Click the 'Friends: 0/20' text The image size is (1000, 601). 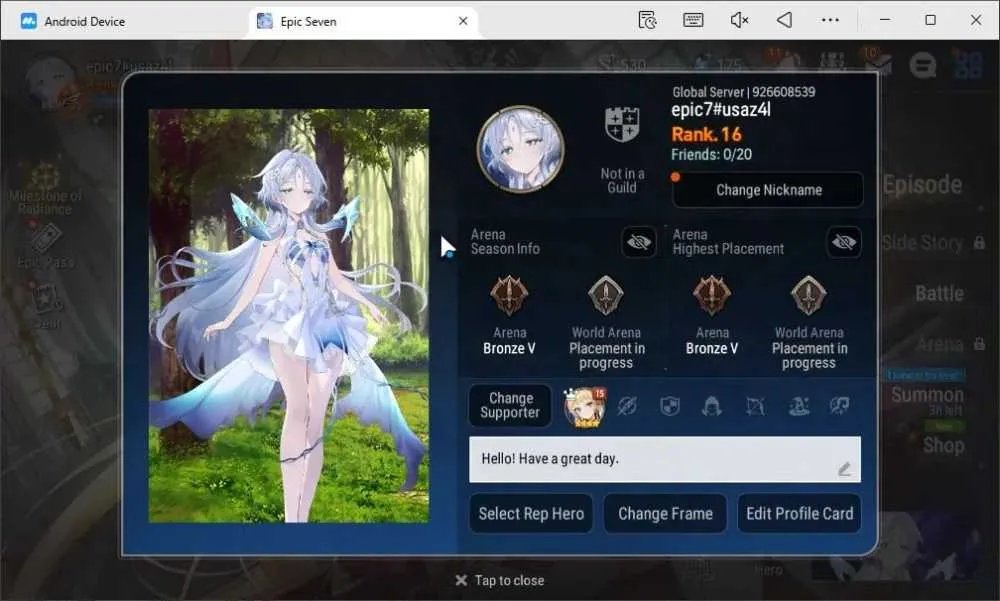pos(711,154)
